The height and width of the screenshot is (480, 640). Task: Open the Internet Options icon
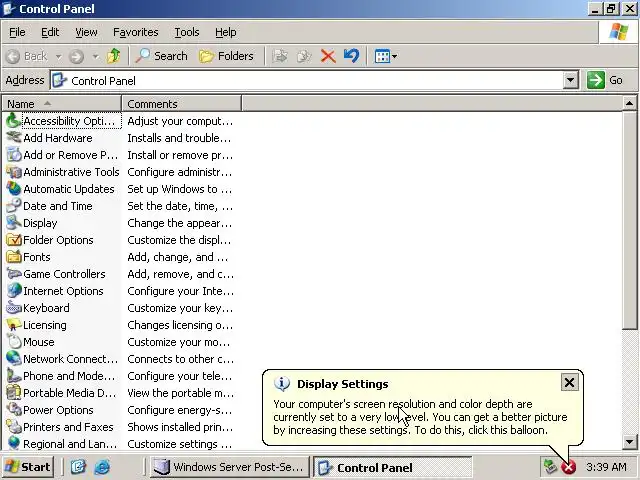pyautogui.click(x=14, y=291)
